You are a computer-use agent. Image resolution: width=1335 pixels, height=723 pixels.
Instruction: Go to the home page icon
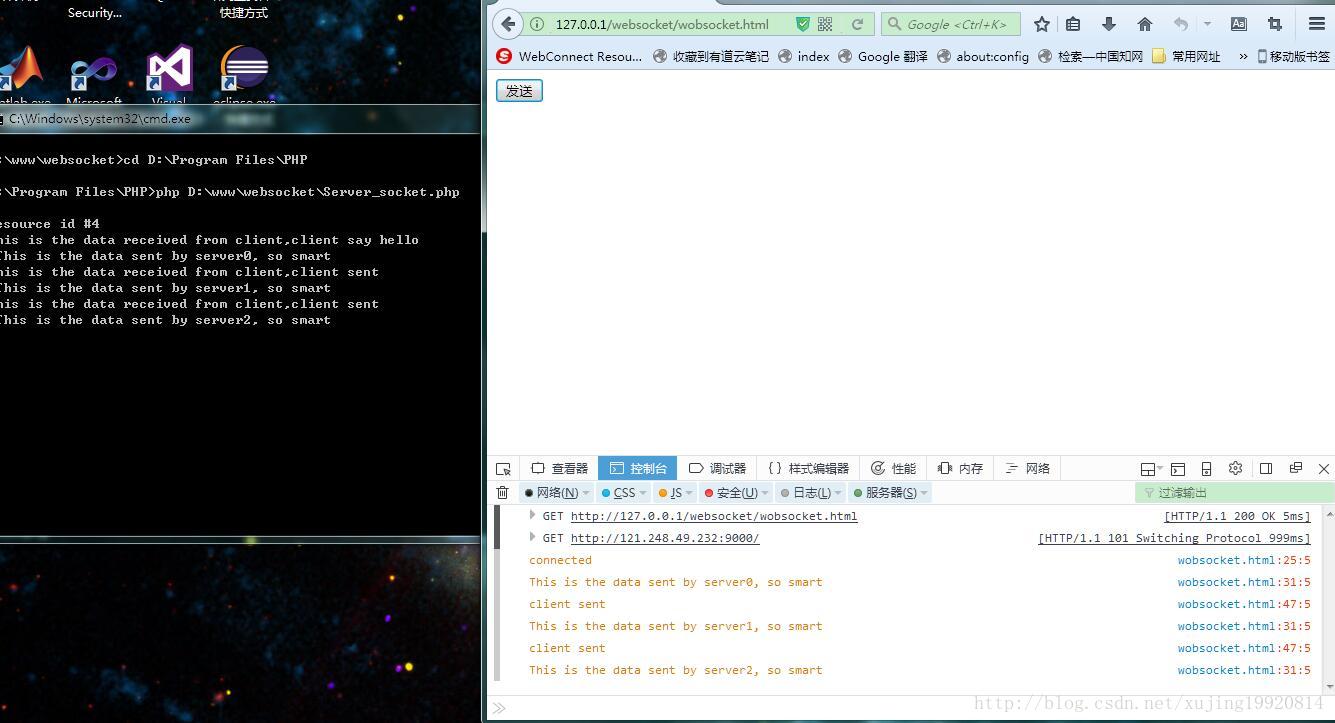point(1145,24)
